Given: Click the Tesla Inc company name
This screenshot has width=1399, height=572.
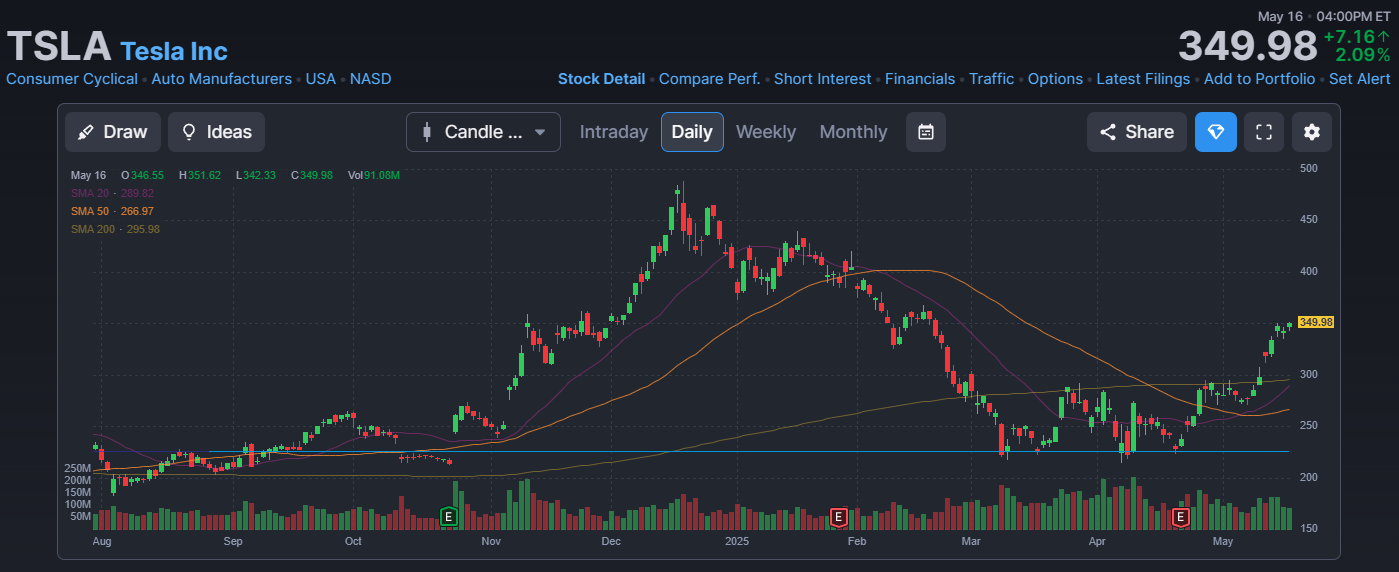Looking at the screenshot, I should point(174,51).
